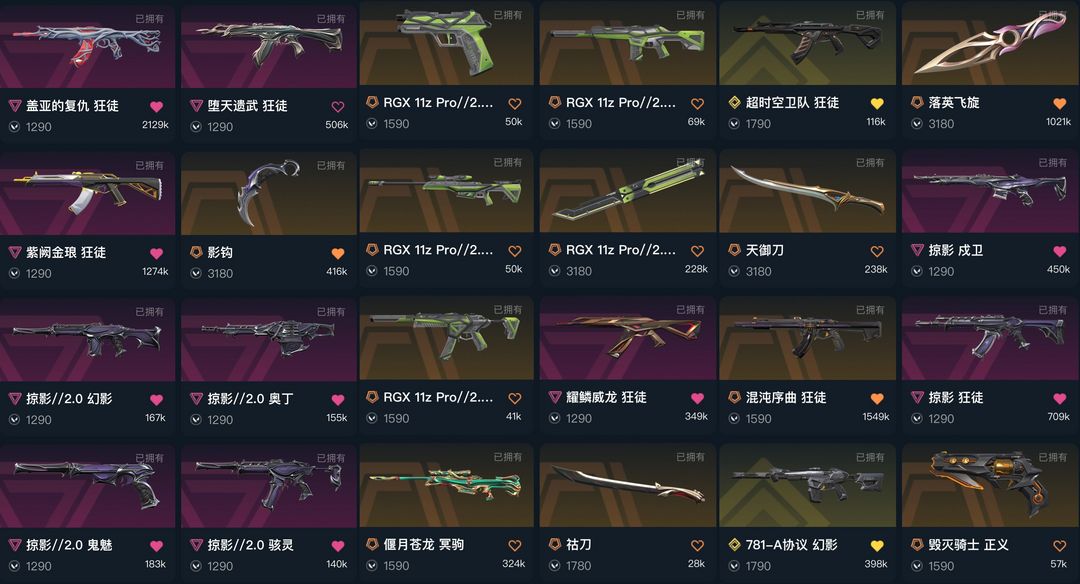Screen dimensions: 1080x584
Task: Click the 影钩 karambit thumbnail
Action: pos(269,192)
